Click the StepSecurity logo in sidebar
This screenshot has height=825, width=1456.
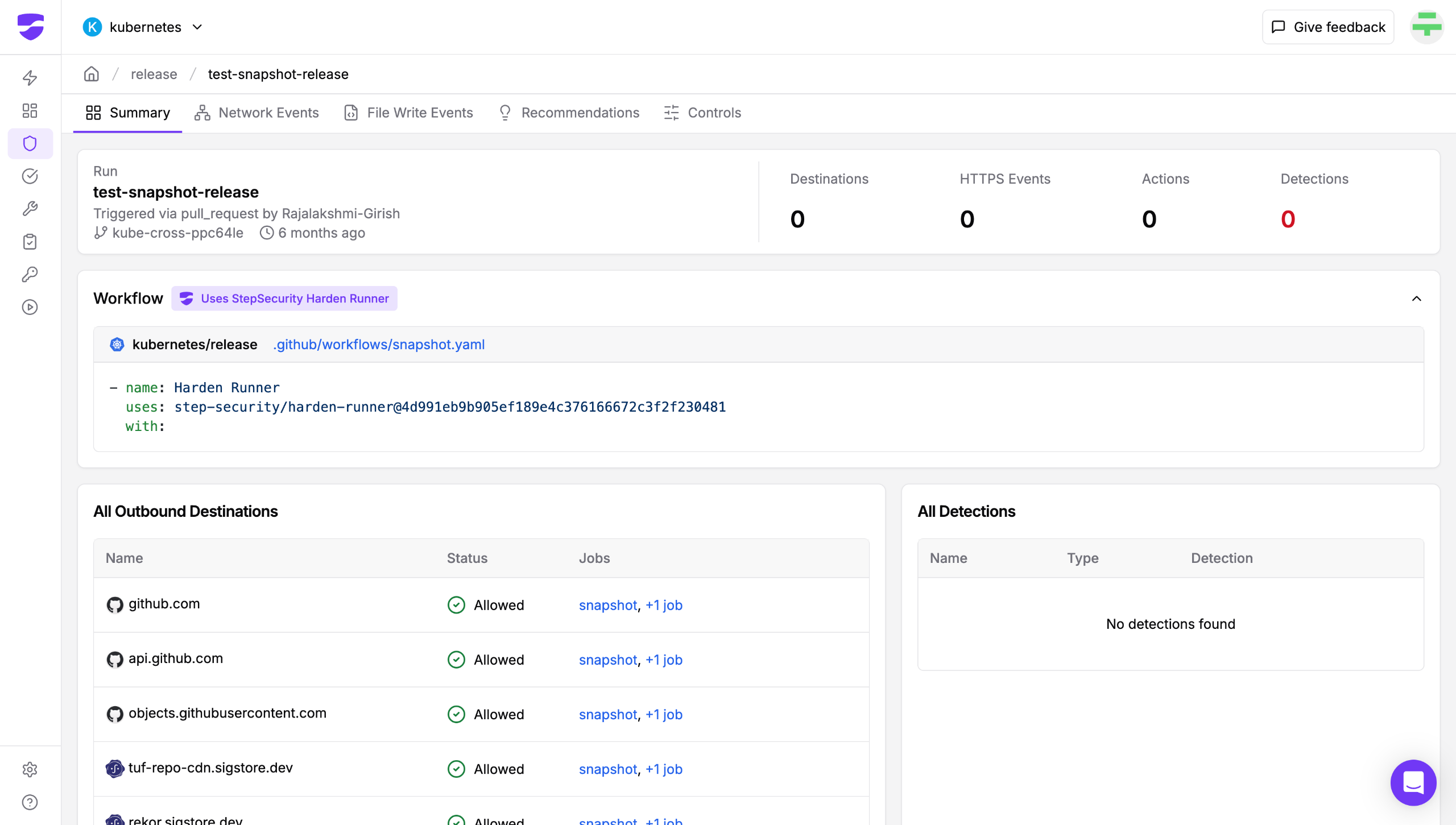pyautogui.click(x=30, y=27)
